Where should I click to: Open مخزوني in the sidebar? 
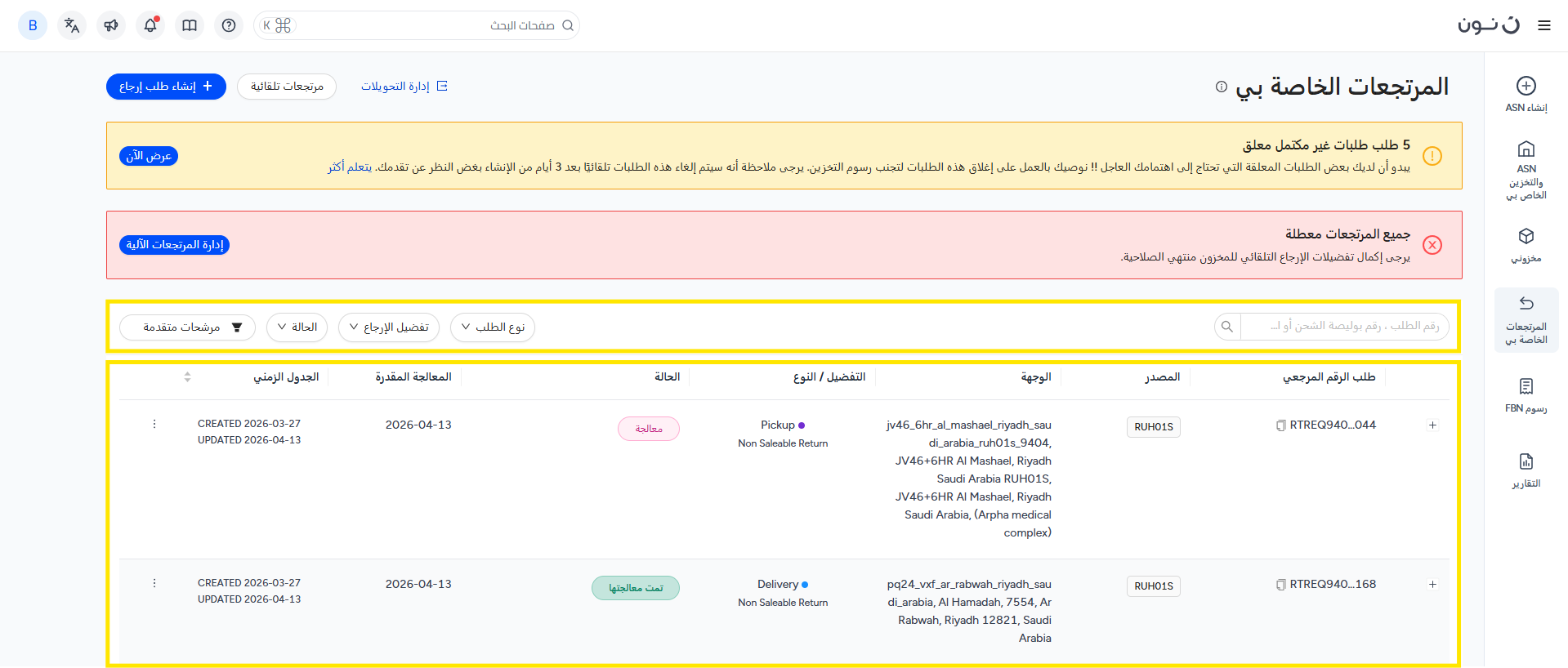tap(1526, 245)
